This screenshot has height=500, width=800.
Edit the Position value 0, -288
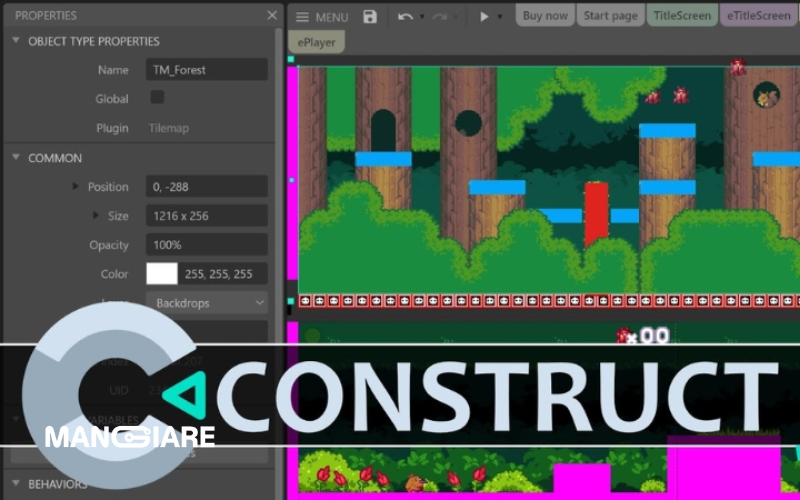tap(207, 186)
